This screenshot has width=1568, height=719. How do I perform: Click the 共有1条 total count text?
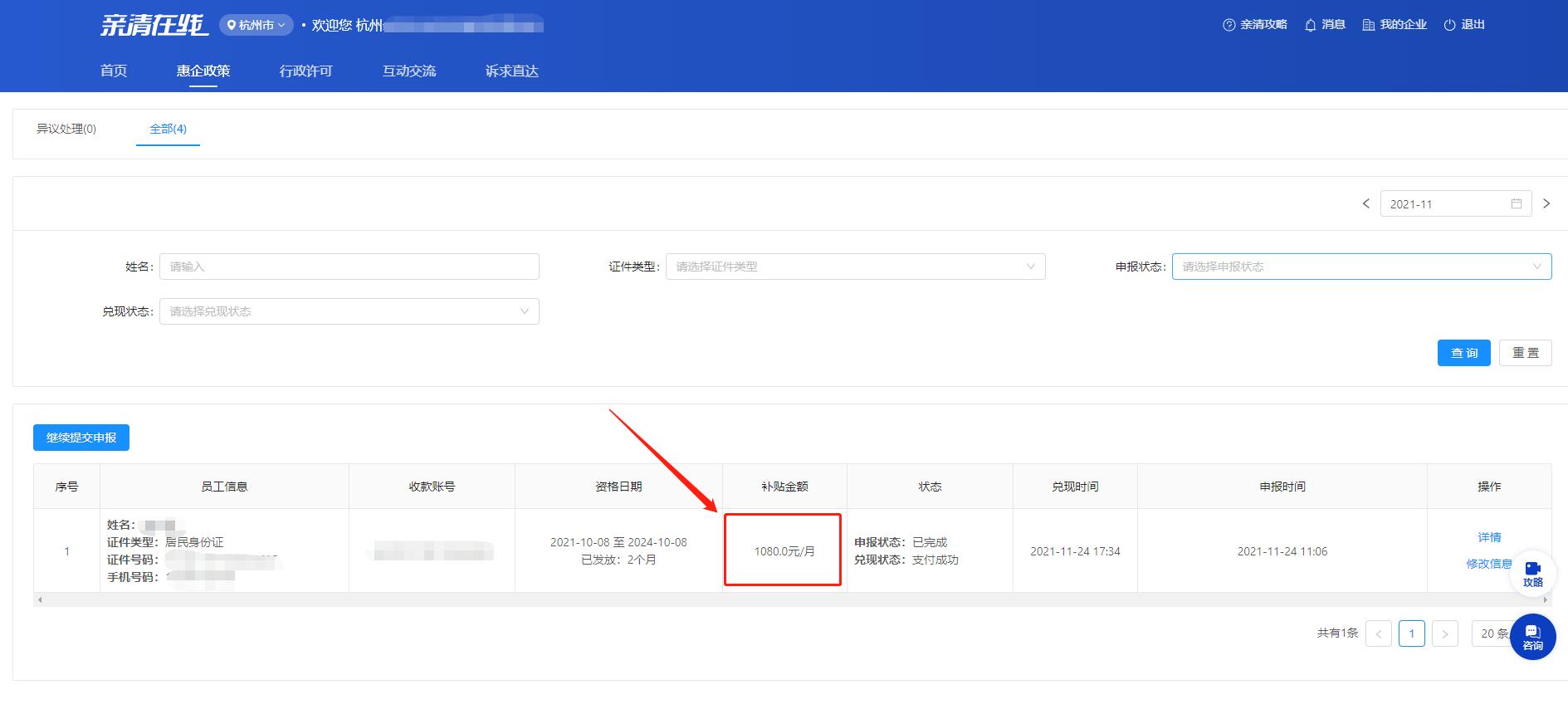tap(1337, 633)
